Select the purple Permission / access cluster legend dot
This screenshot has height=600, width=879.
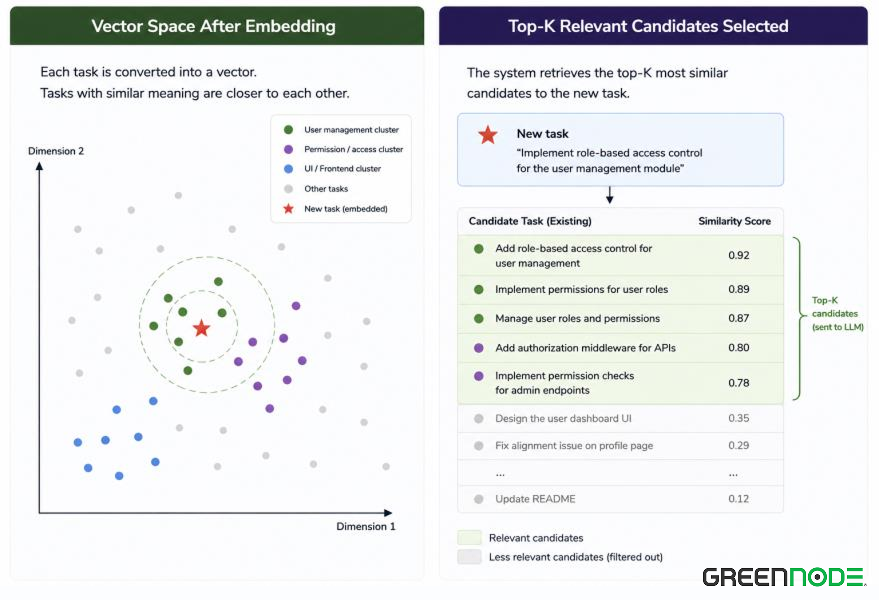tap(288, 149)
